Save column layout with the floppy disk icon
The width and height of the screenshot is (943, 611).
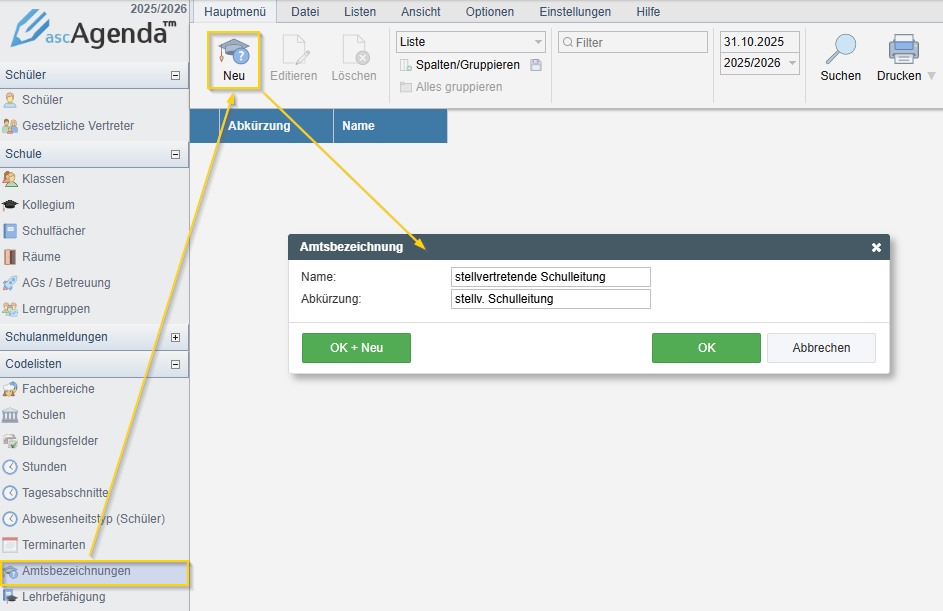click(536, 65)
